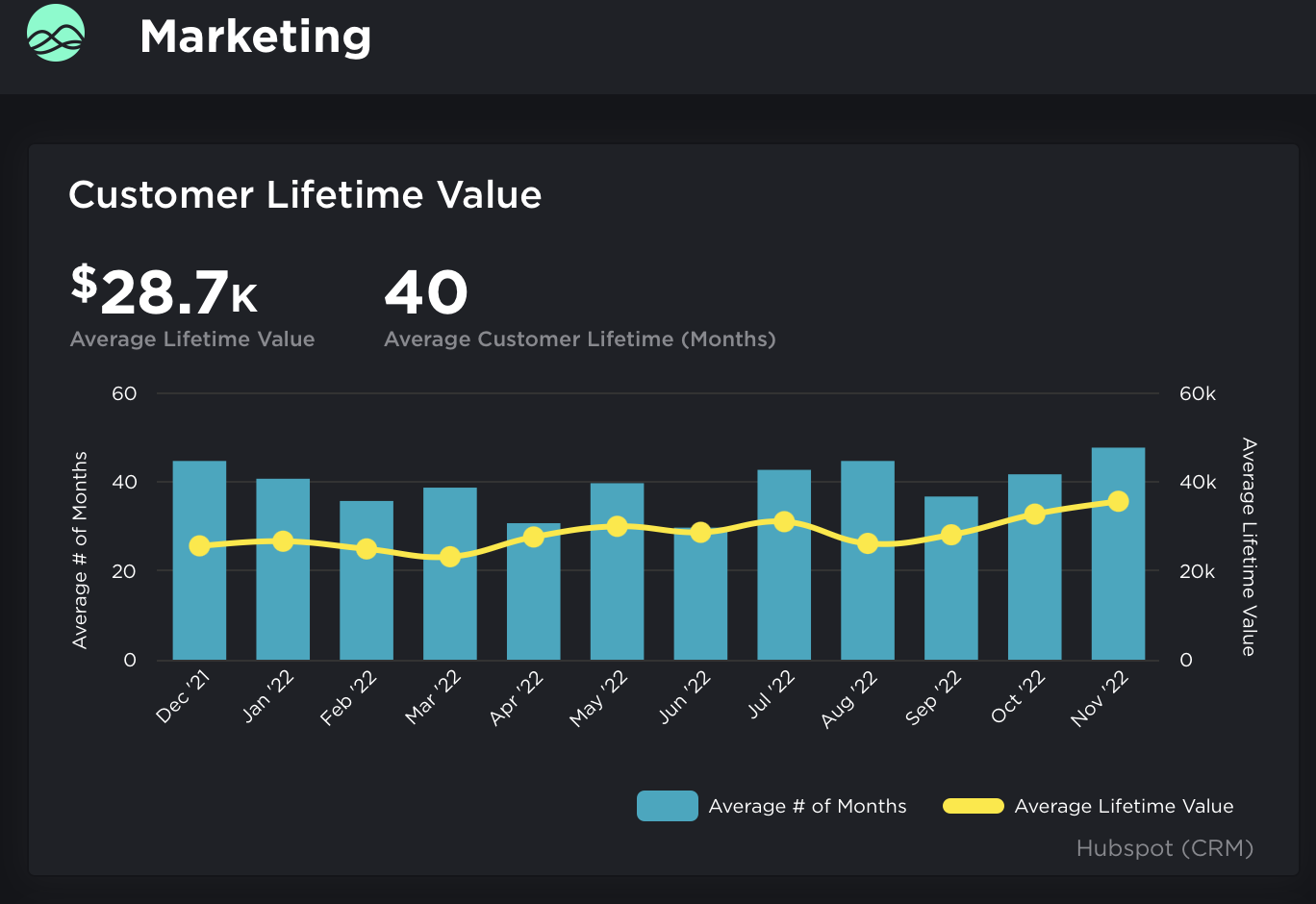The width and height of the screenshot is (1316, 904).
Task: Toggle the Average # of Months series visibility
Action: pyautogui.click(x=807, y=806)
